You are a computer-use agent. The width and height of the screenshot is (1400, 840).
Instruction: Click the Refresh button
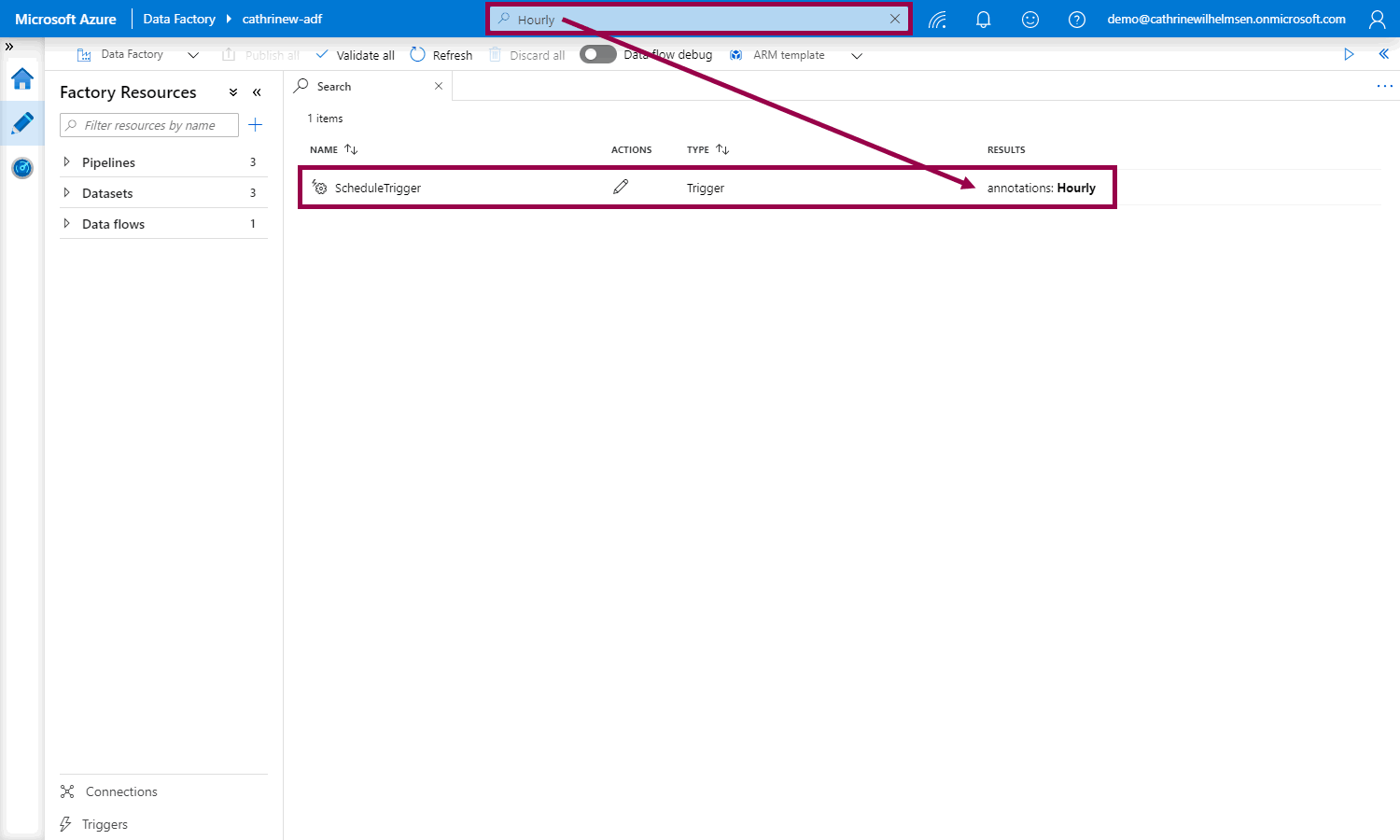coord(441,55)
